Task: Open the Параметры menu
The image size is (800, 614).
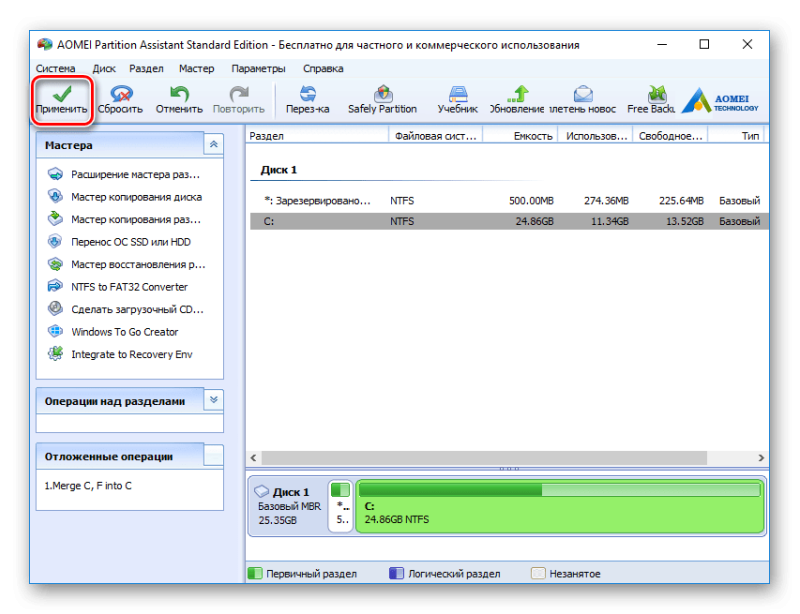Action: [x=259, y=68]
